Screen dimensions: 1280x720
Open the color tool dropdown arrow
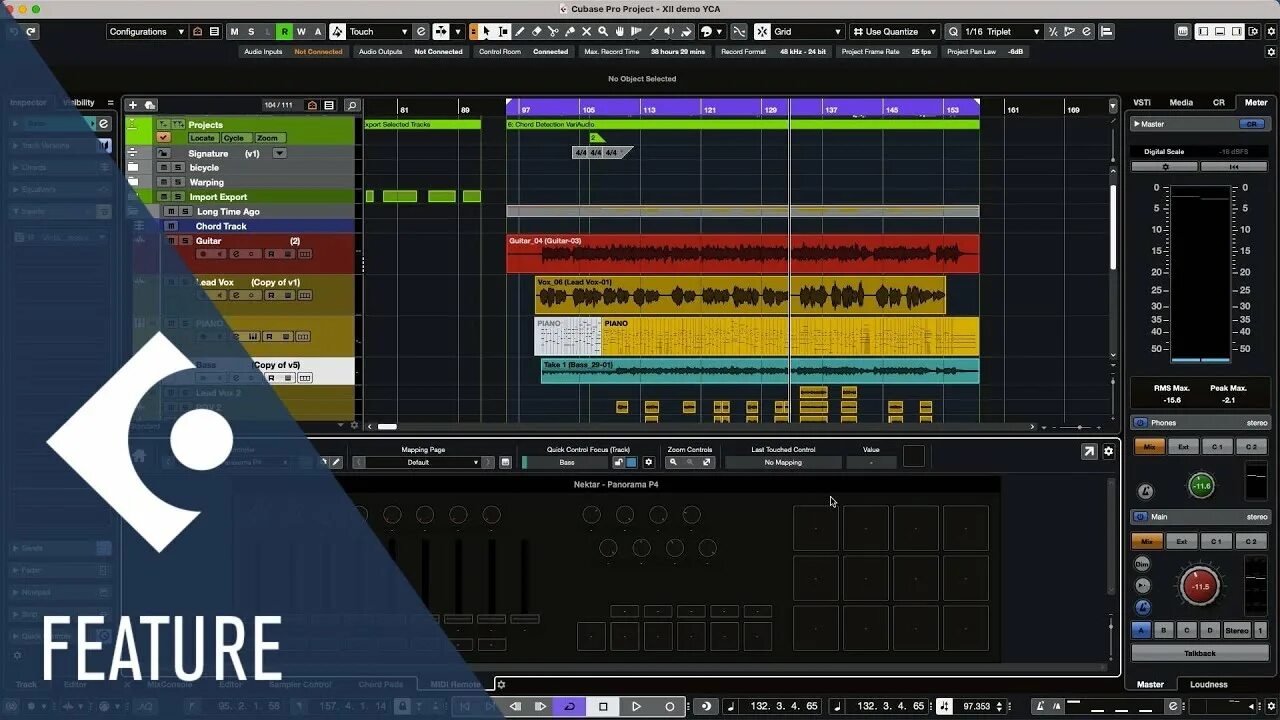tap(719, 32)
